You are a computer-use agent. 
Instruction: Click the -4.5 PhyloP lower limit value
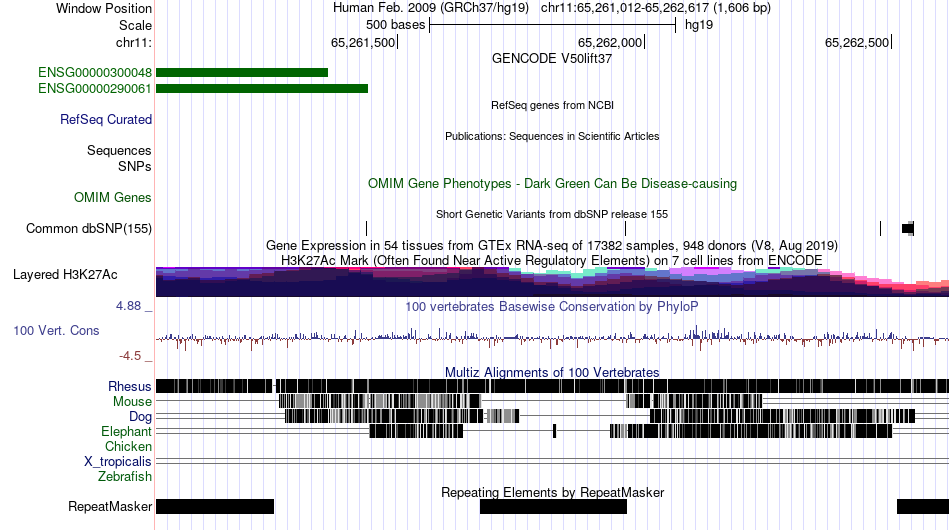tap(130, 356)
